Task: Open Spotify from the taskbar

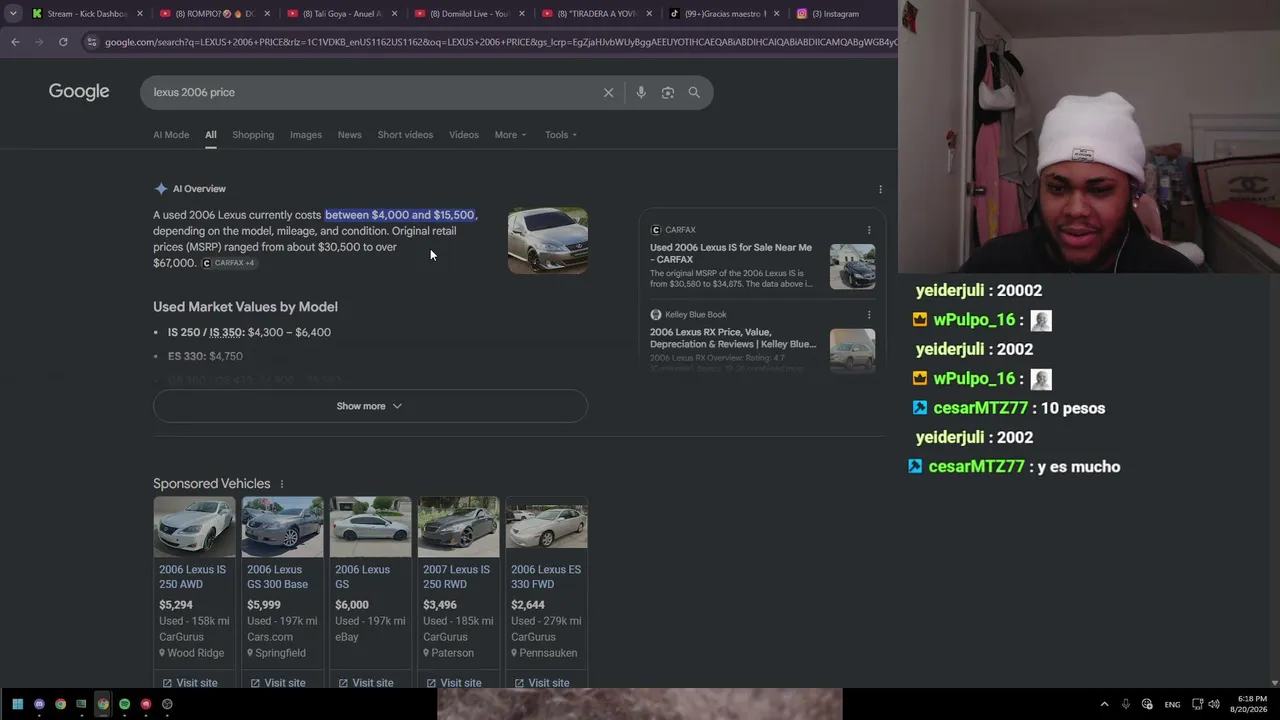Action: pos(124,704)
